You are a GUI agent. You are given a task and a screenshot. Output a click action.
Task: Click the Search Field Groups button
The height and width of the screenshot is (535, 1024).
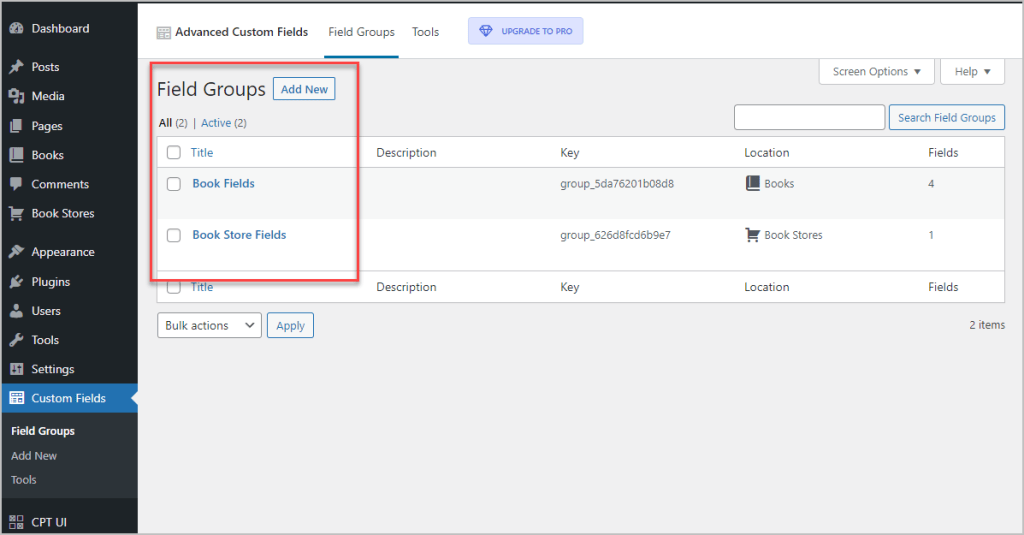(946, 118)
